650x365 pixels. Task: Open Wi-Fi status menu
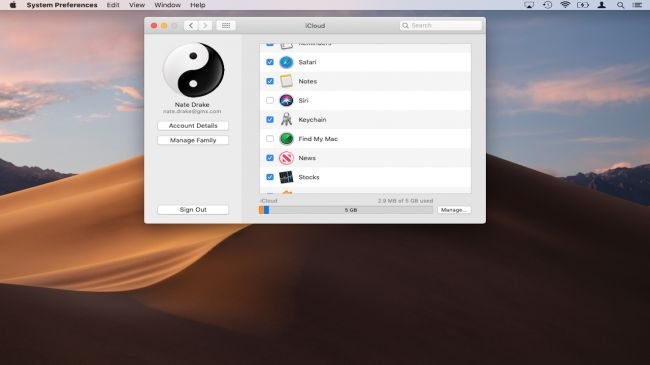click(565, 5)
